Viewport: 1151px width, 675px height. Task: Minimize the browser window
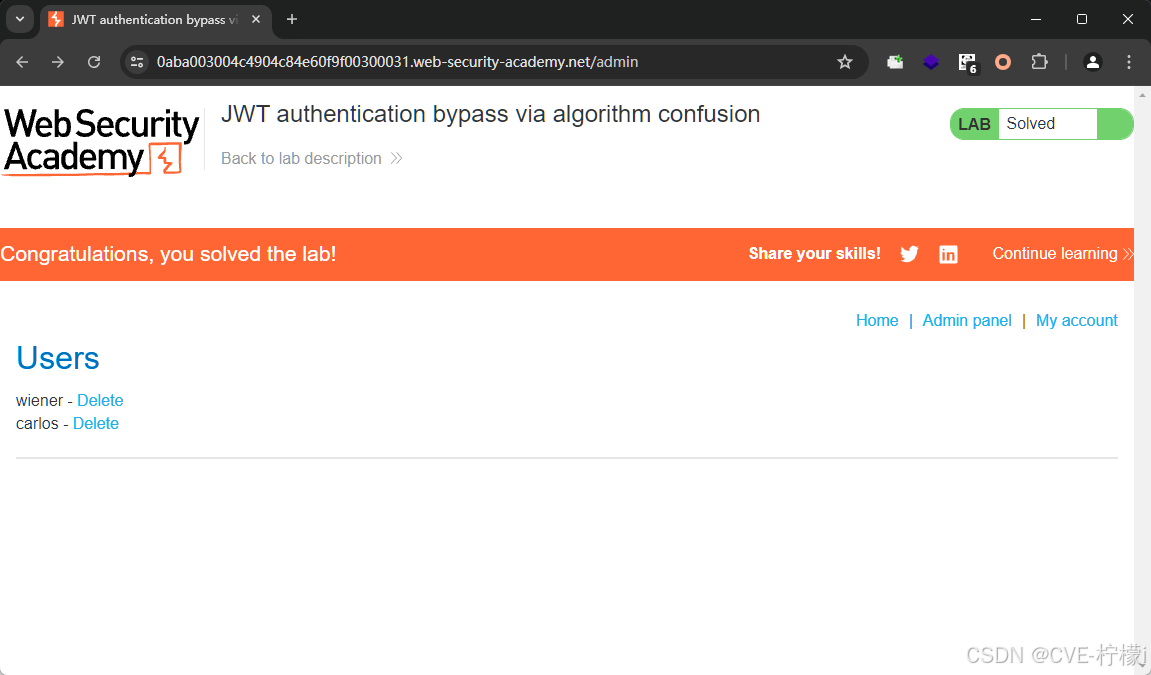click(x=1036, y=19)
